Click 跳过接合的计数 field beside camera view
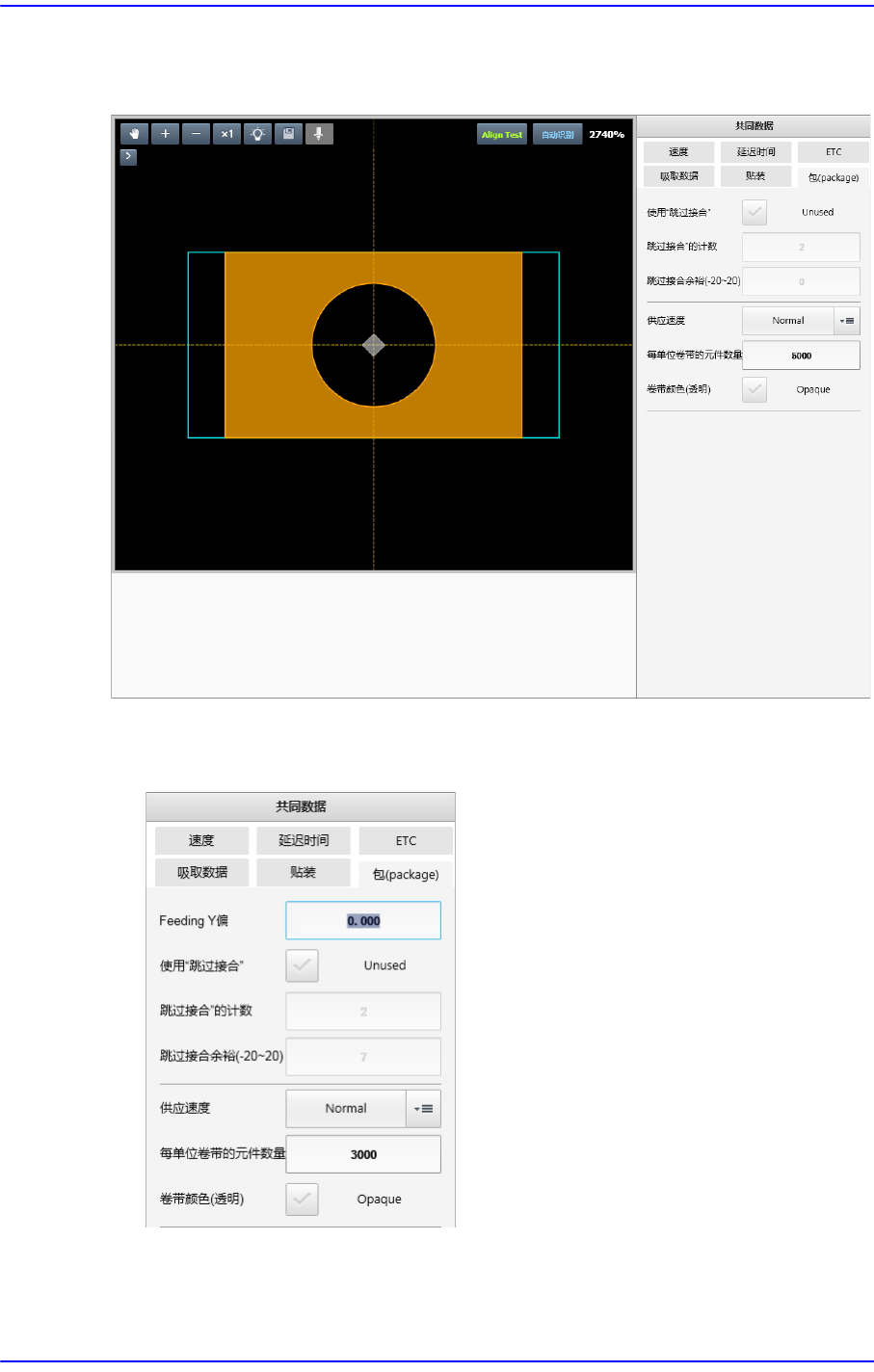Screen dimensions: 874x1372 click(x=801, y=247)
